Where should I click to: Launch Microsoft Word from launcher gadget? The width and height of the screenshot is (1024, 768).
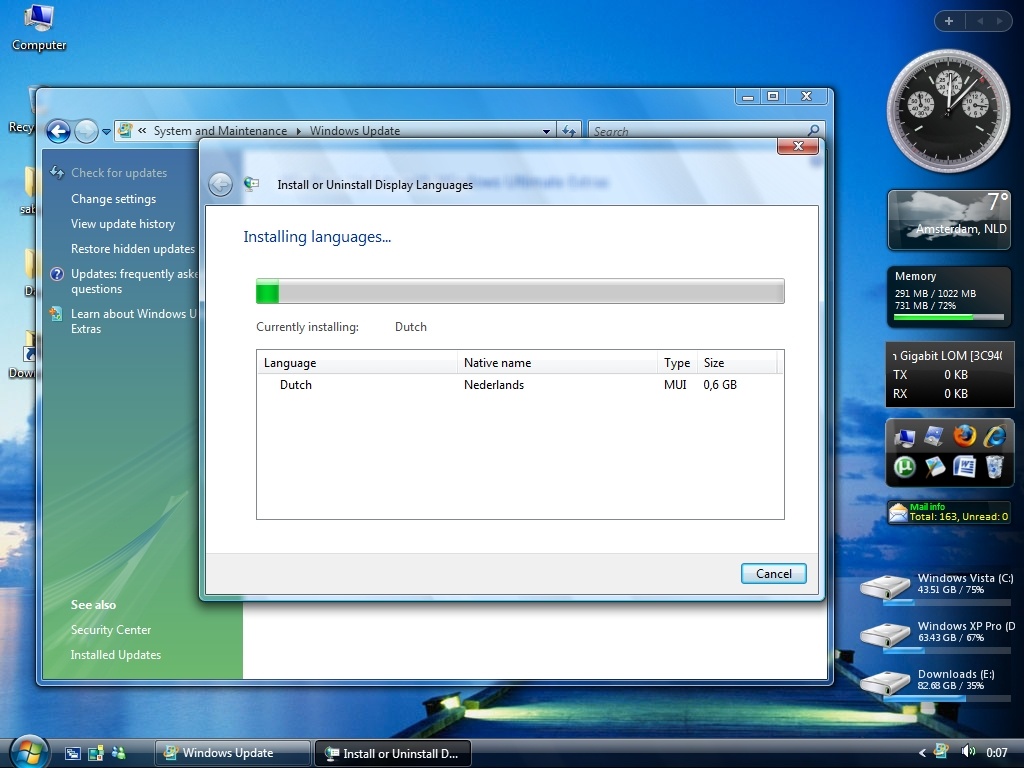pos(964,466)
